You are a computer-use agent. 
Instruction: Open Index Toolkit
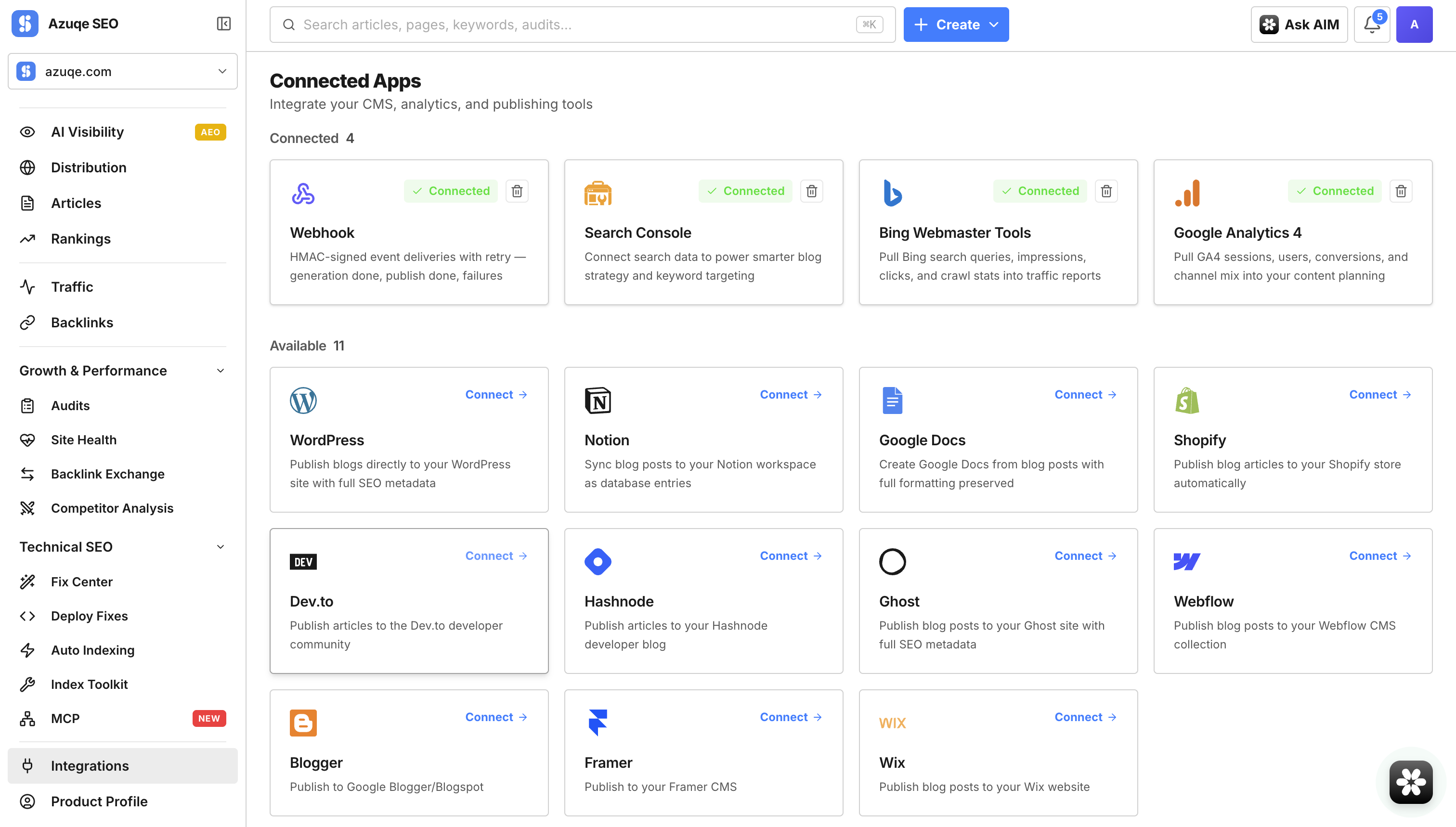tap(123, 685)
